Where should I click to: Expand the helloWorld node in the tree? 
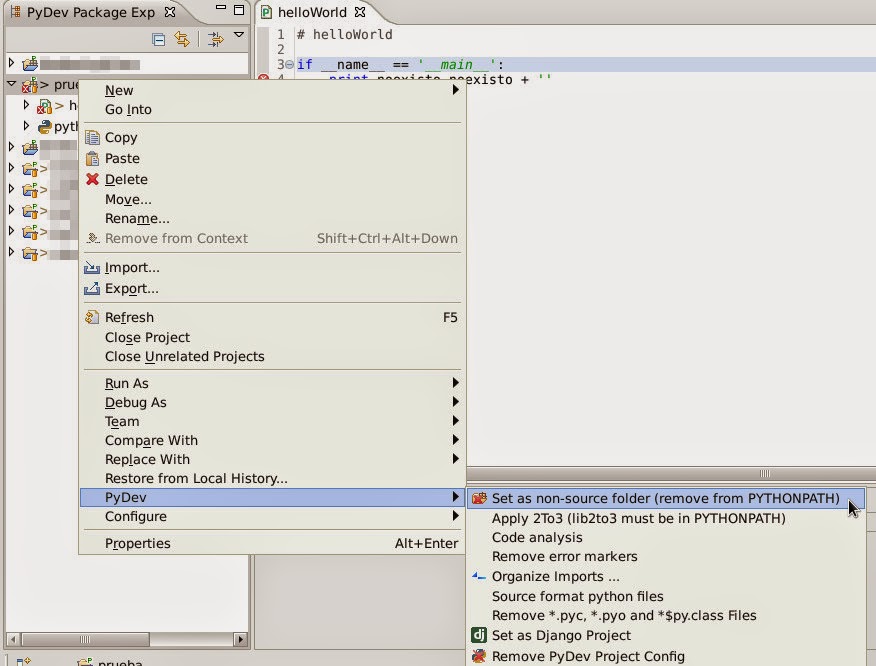click(x=25, y=105)
